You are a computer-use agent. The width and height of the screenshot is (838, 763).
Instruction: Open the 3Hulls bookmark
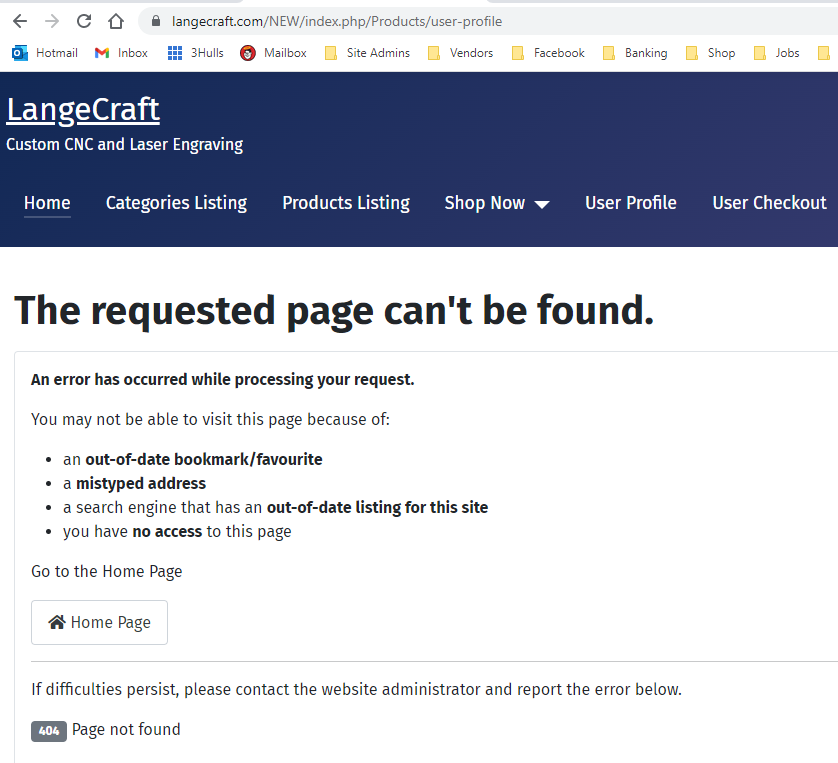click(196, 53)
